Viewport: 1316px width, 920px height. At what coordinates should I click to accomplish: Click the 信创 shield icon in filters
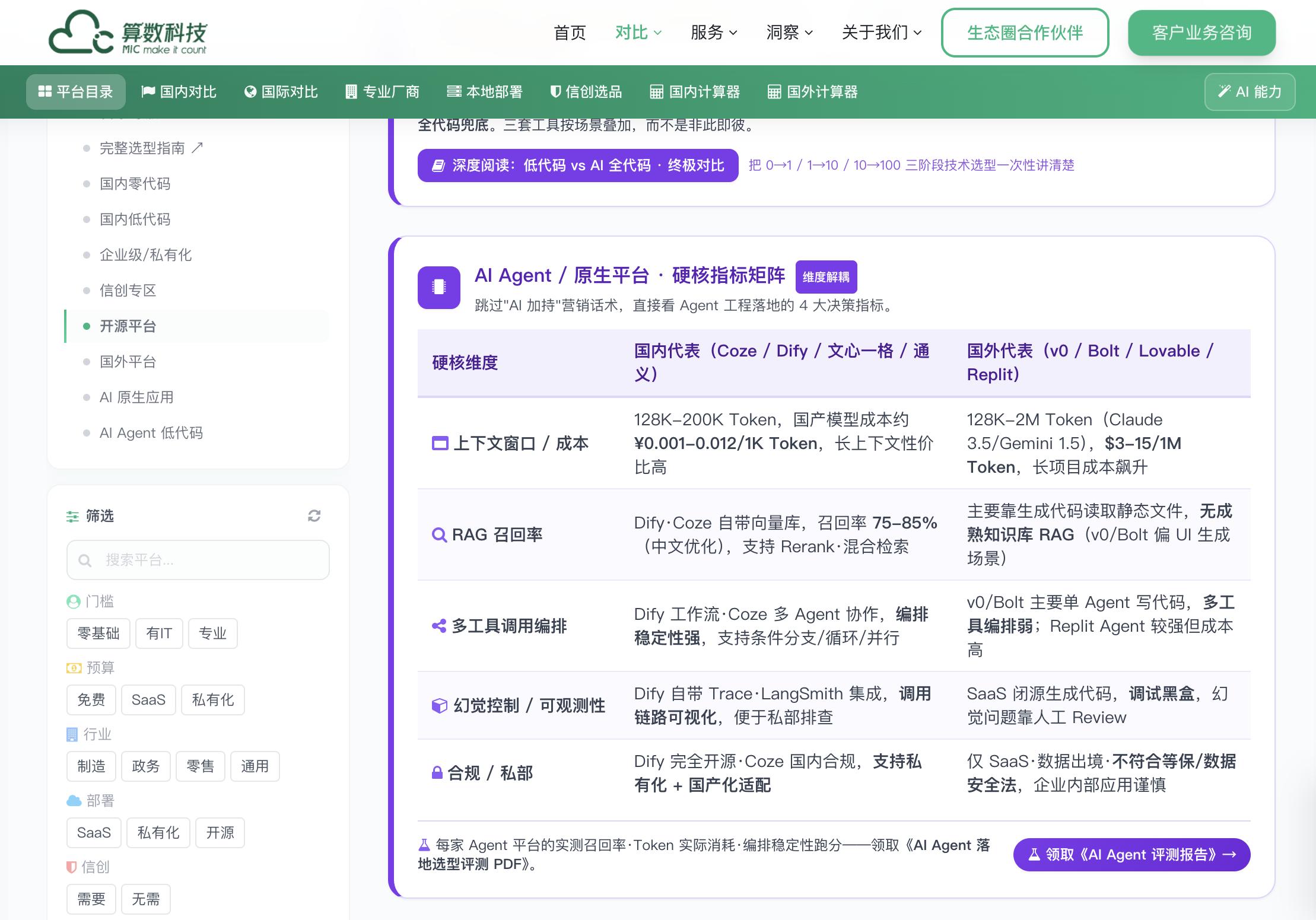click(71, 867)
